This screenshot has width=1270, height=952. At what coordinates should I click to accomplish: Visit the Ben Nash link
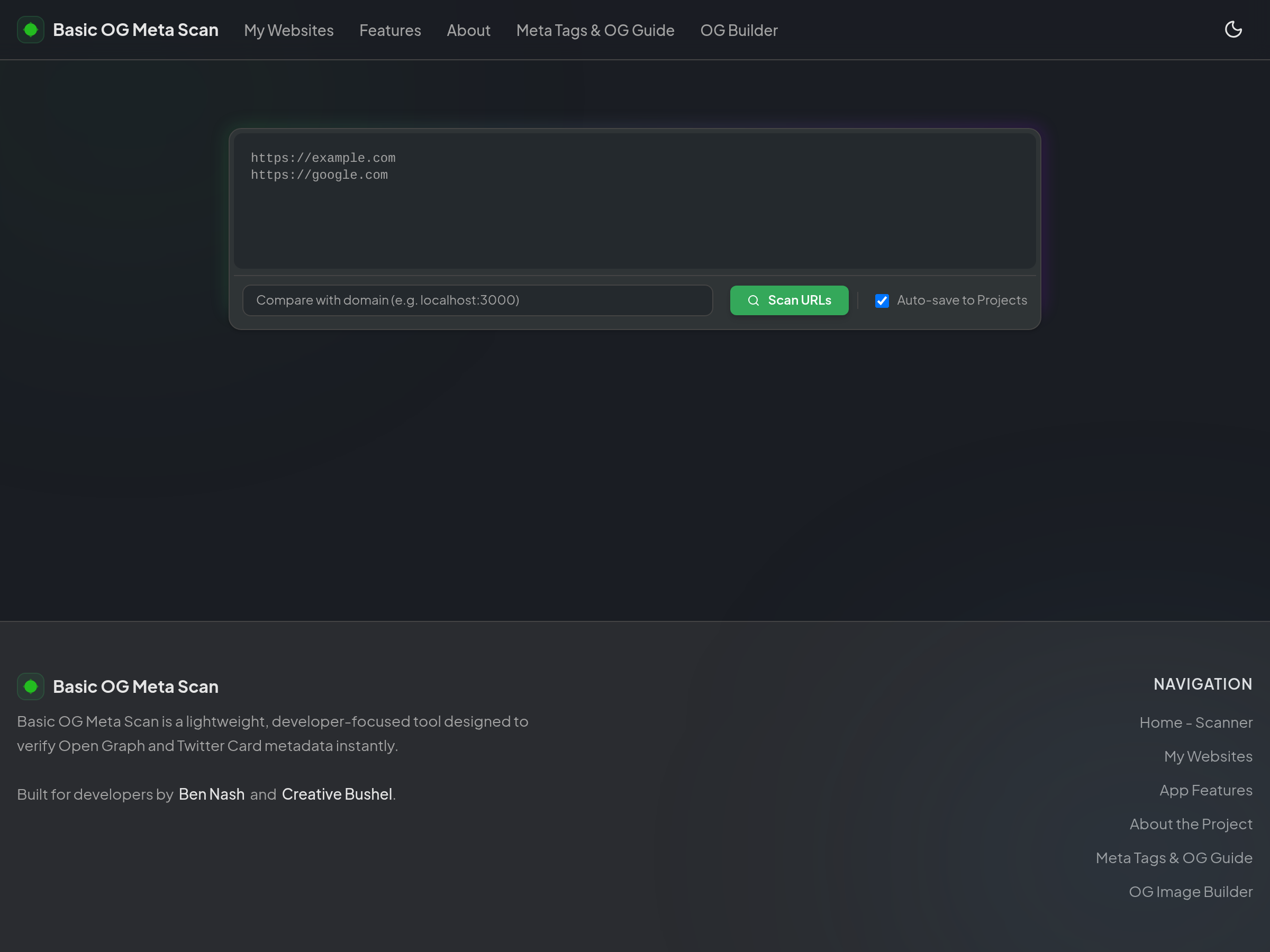tap(211, 794)
